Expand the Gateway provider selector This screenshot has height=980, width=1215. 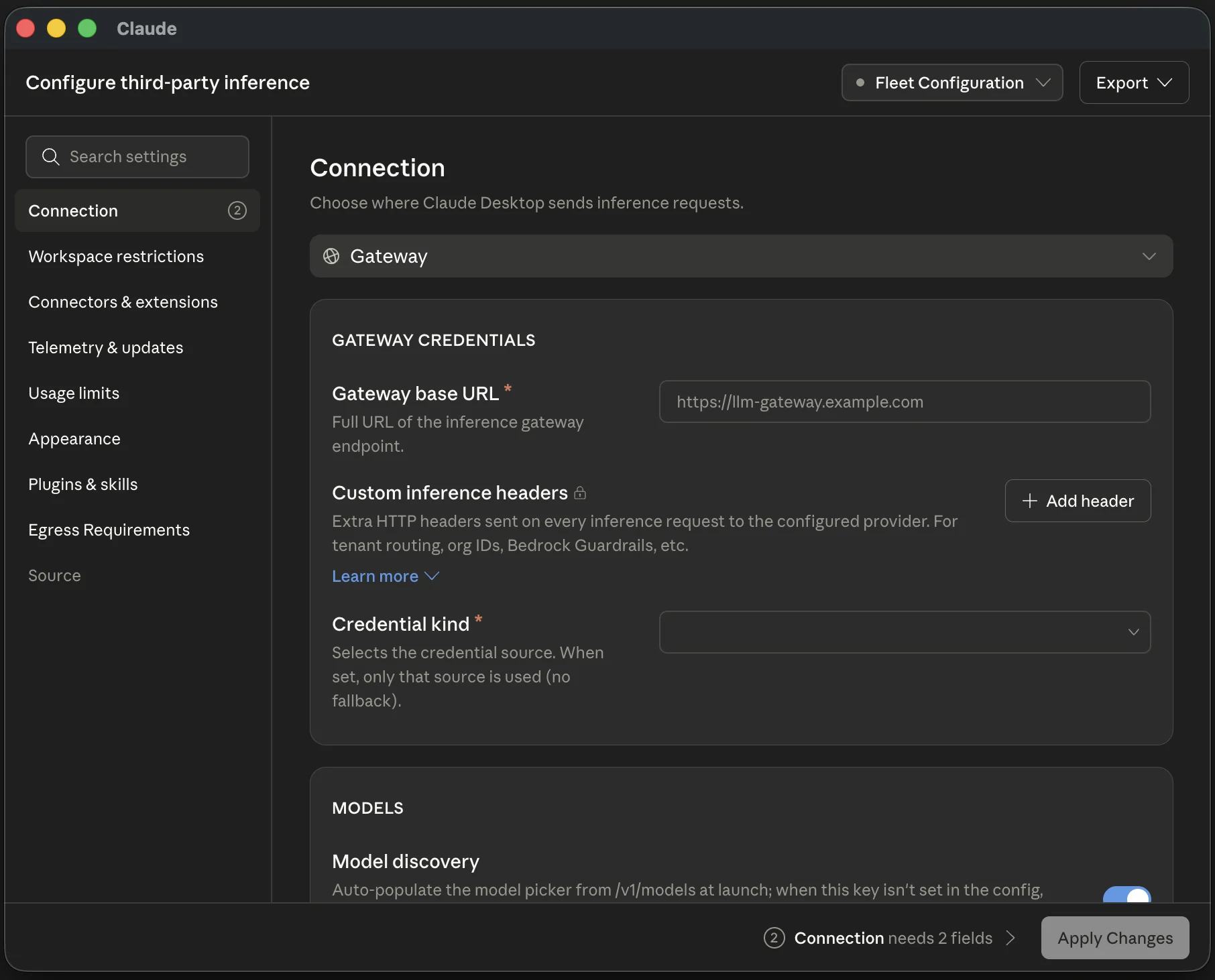pos(741,256)
